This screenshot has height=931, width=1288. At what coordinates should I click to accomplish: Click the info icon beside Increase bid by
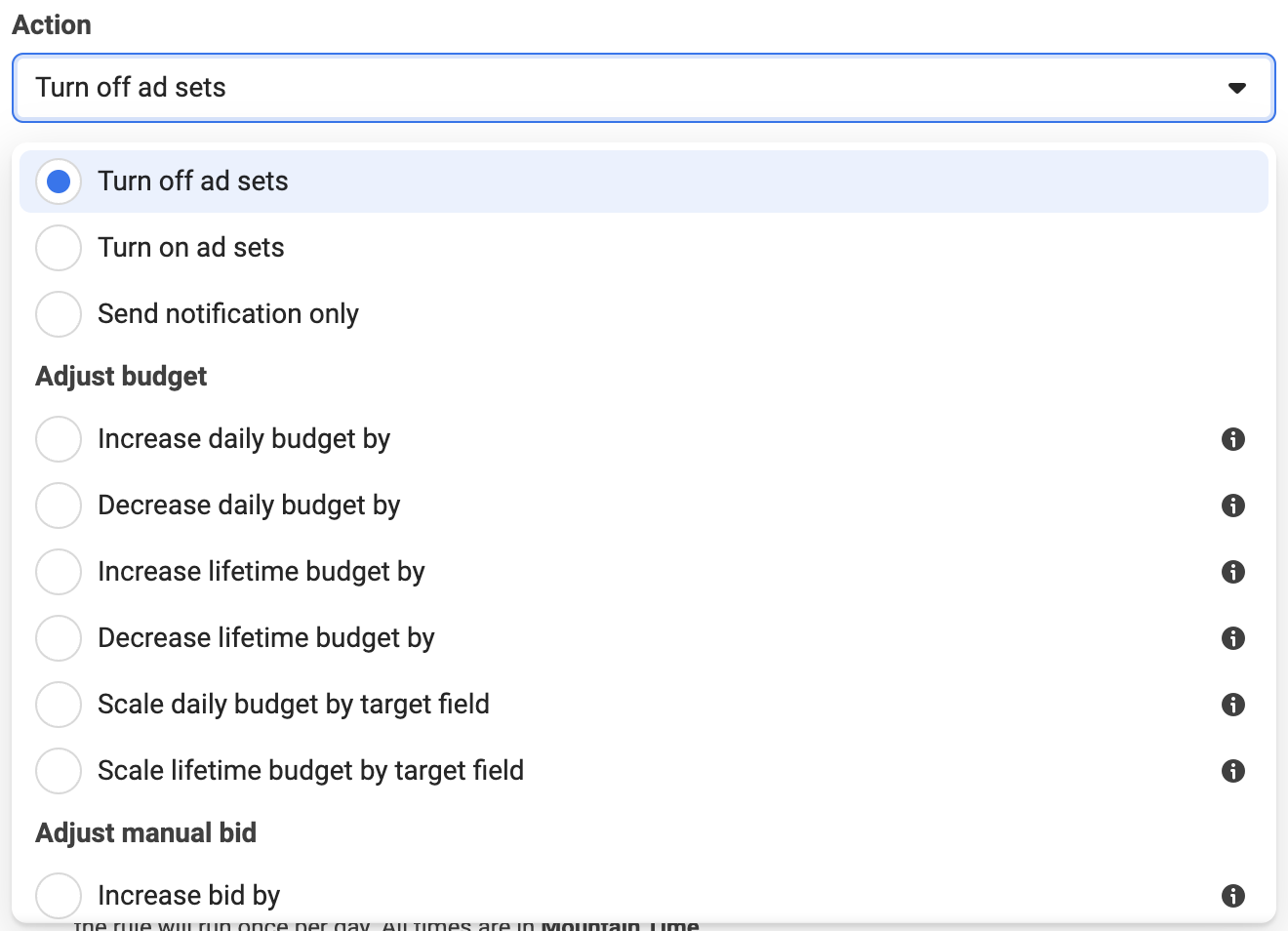[1232, 895]
